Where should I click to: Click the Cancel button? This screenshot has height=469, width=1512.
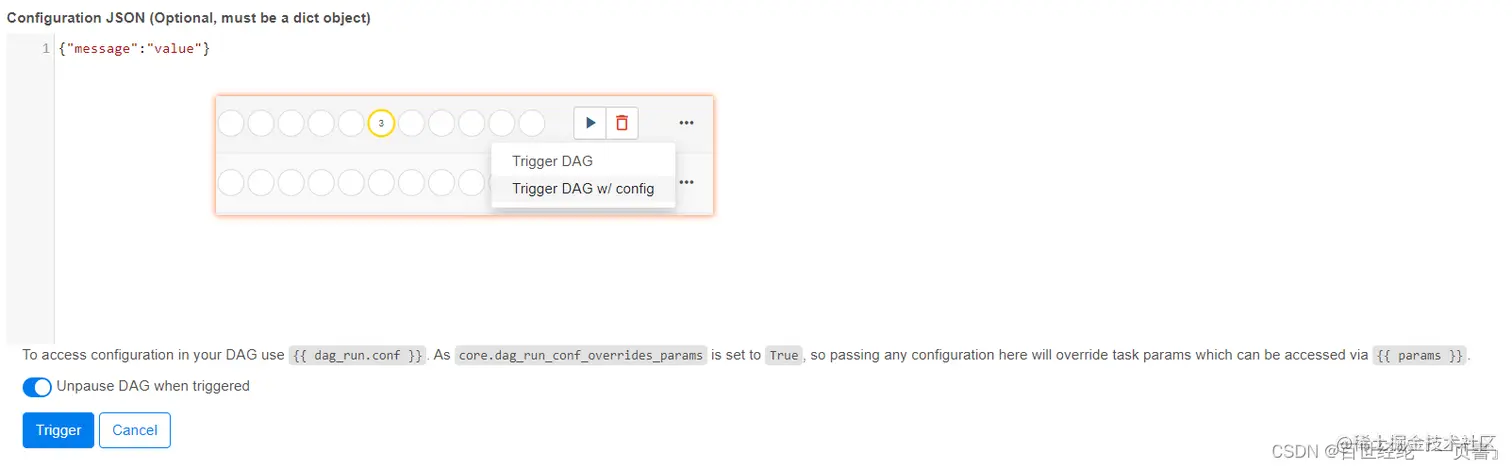click(x=135, y=430)
